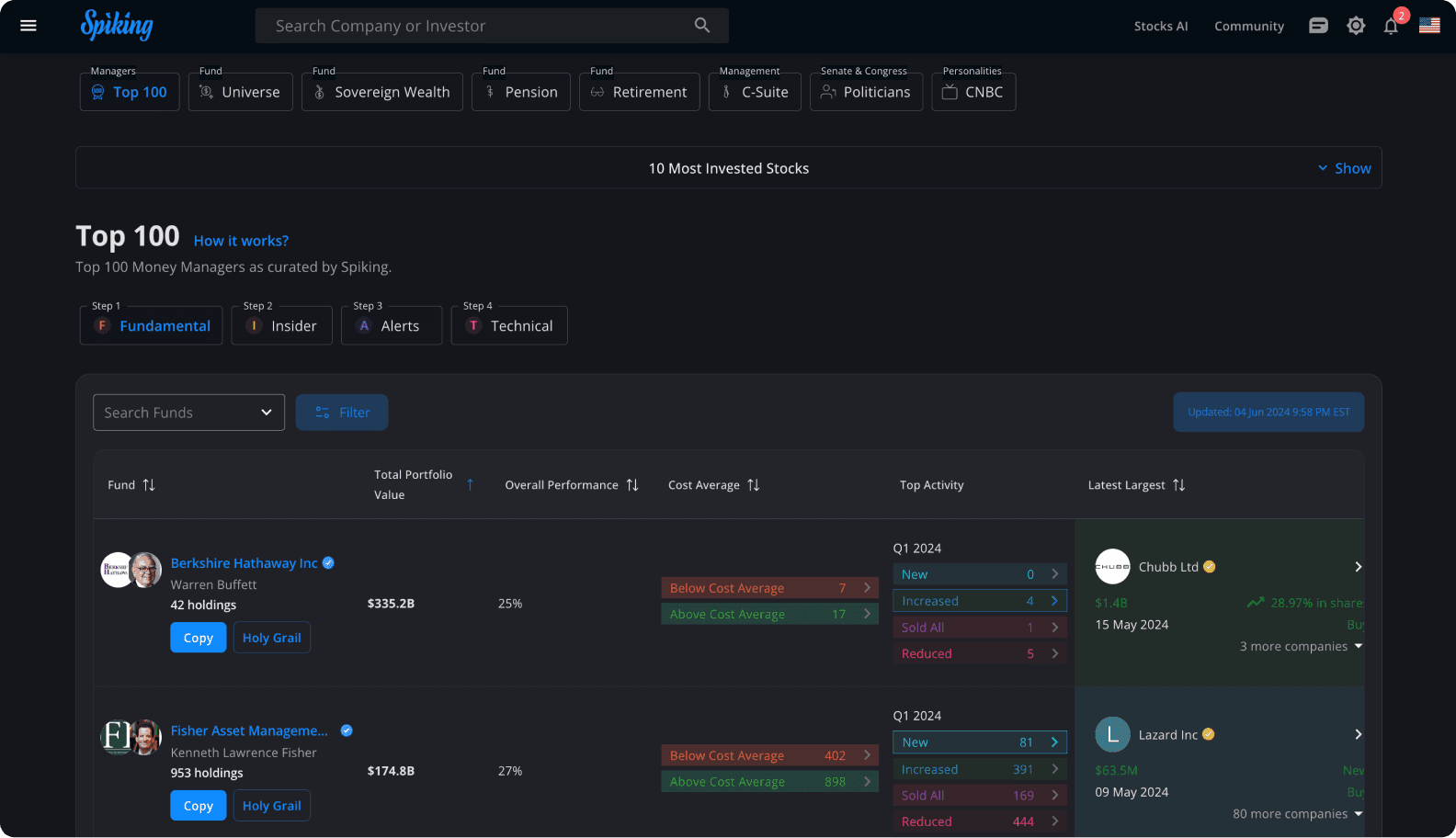Sort by Cost Average arrows
Screen dimensions: 1456x838
click(754, 485)
